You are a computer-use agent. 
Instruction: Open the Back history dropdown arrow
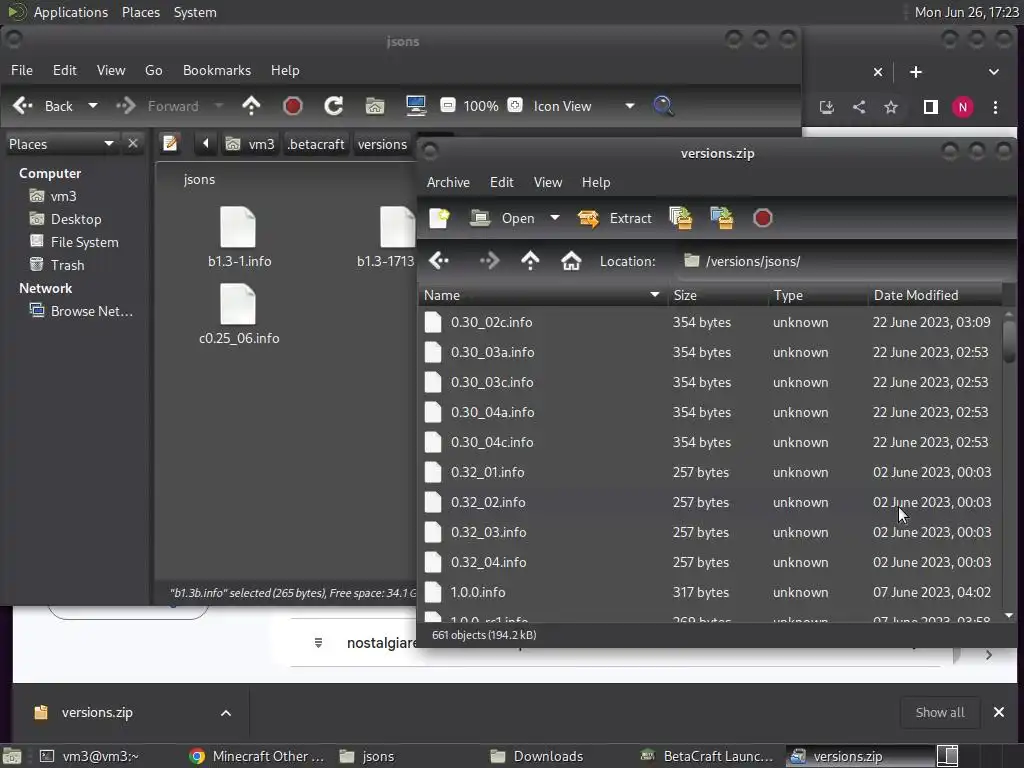tap(93, 106)
